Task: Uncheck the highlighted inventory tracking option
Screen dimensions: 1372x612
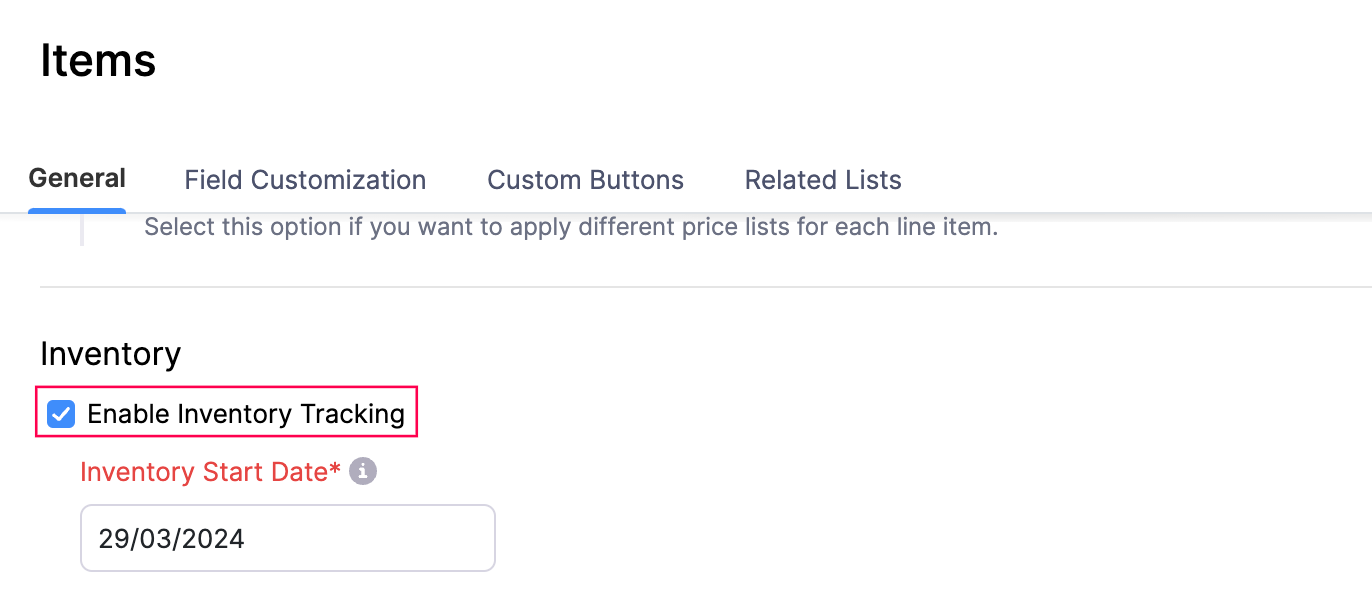Action: point(61,413)
